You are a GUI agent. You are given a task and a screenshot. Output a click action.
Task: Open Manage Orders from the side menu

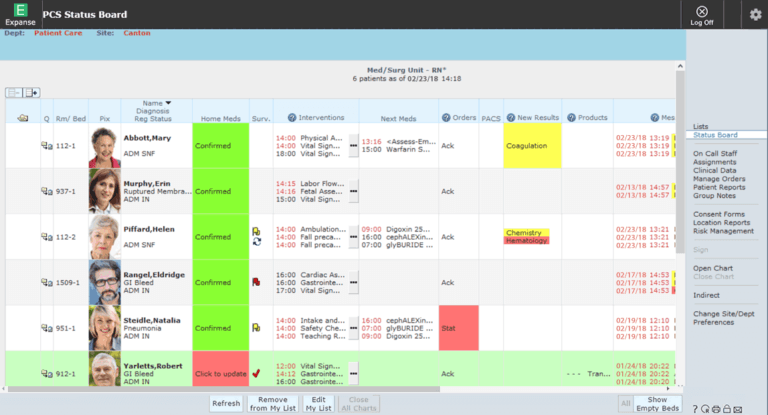718,178
